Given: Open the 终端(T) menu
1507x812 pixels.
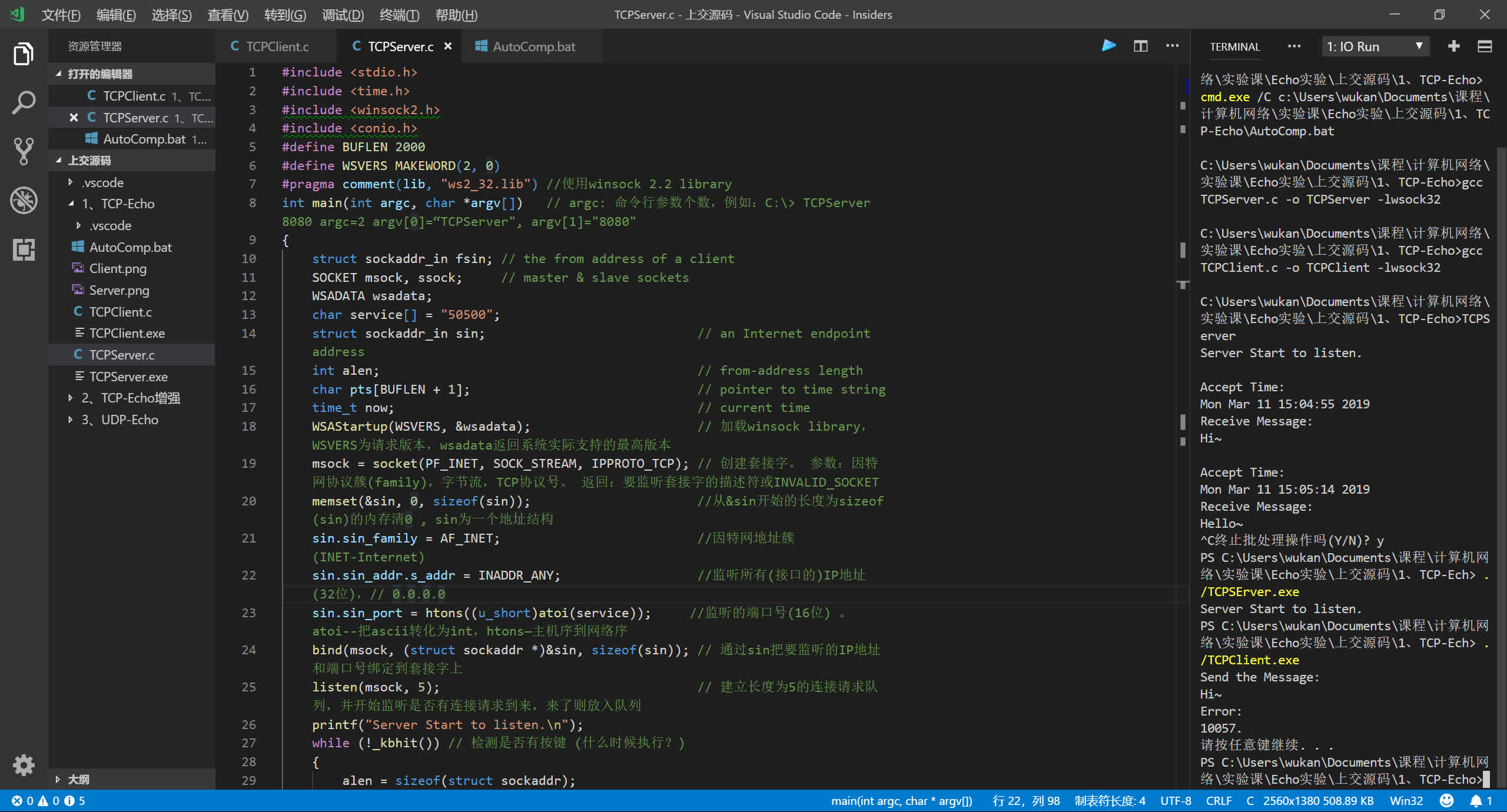Looking at the screenshot, I should 399,15.
